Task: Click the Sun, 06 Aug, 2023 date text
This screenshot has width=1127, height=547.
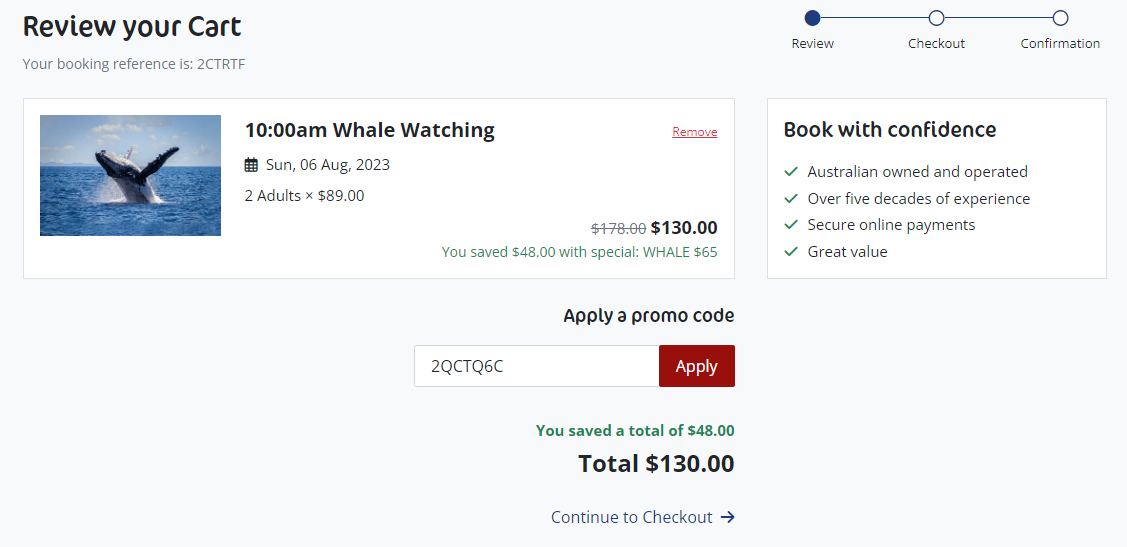Action: point(328,165)
